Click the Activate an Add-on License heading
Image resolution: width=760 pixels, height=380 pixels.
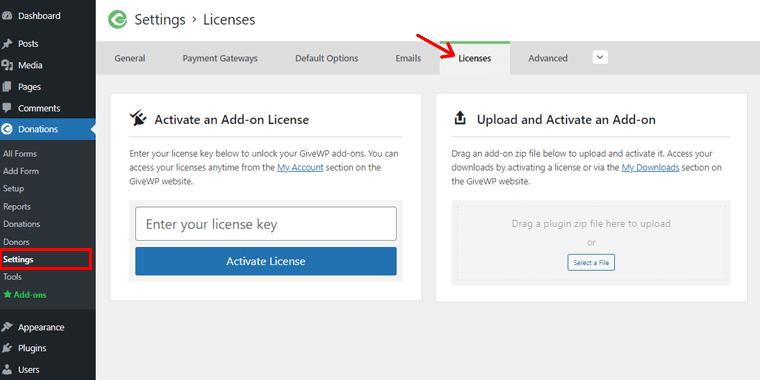[232, 120]
